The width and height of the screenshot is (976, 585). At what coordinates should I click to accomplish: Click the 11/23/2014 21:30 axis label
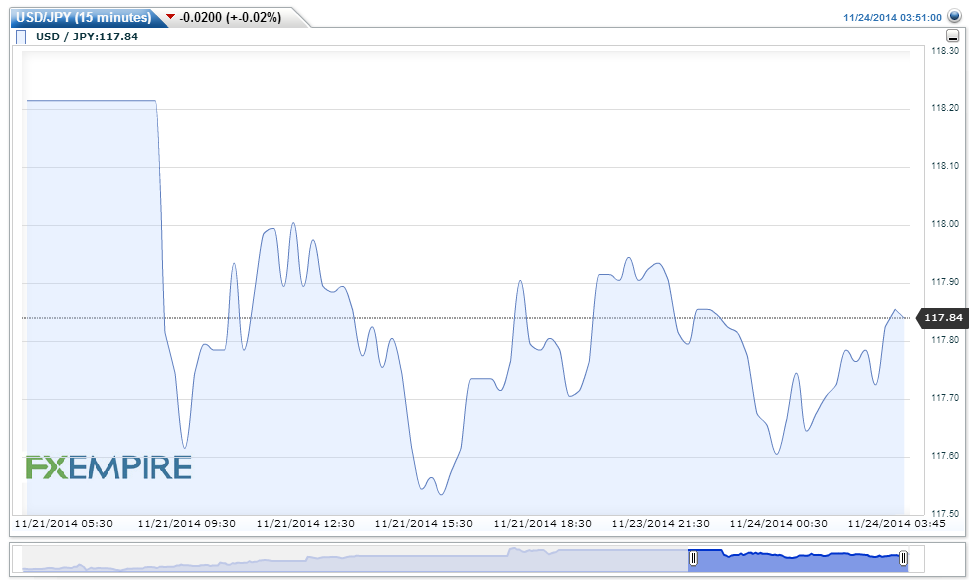(660, 524)
